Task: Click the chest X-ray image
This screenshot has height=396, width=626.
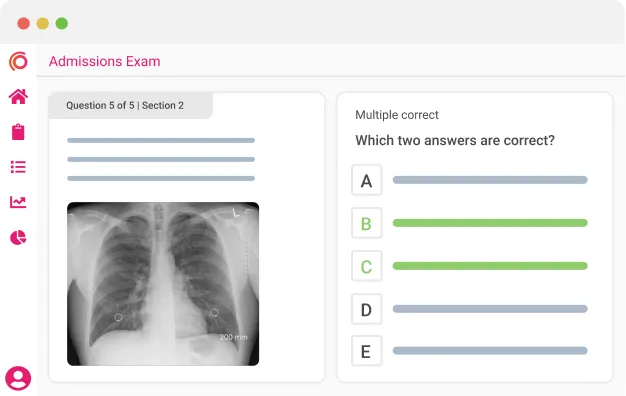Action: click(163, 284)
